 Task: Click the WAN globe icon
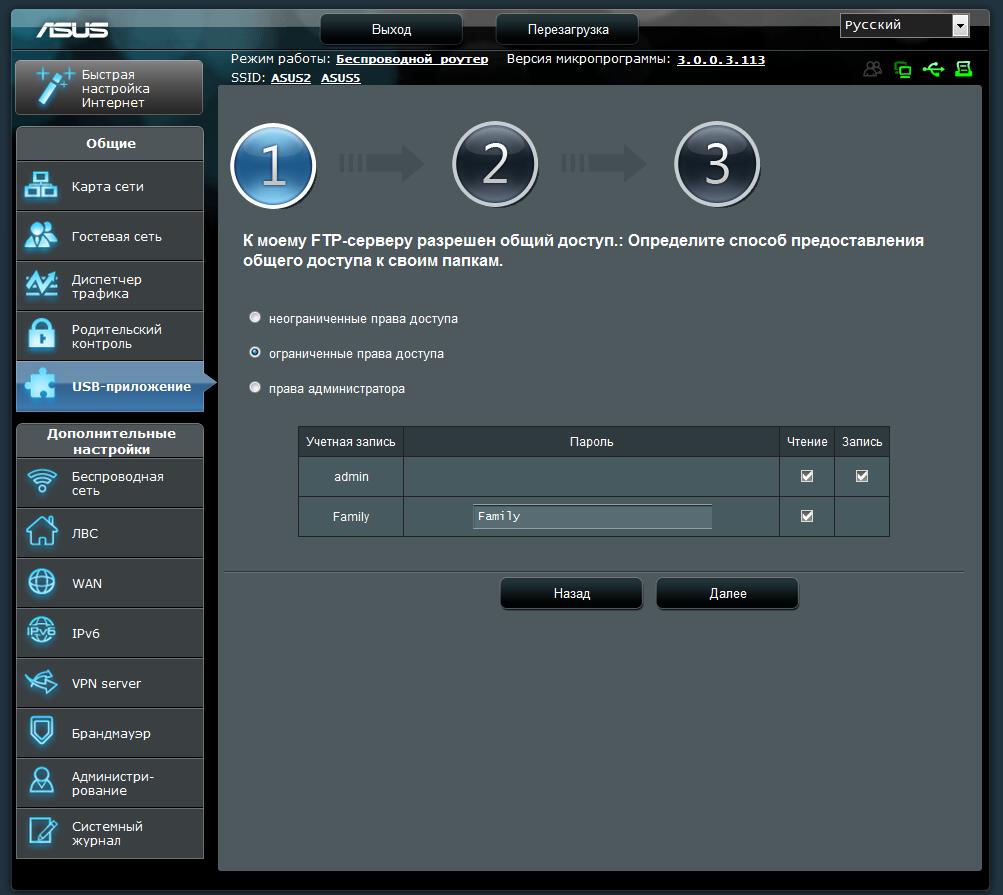click(x=42, y=582)
